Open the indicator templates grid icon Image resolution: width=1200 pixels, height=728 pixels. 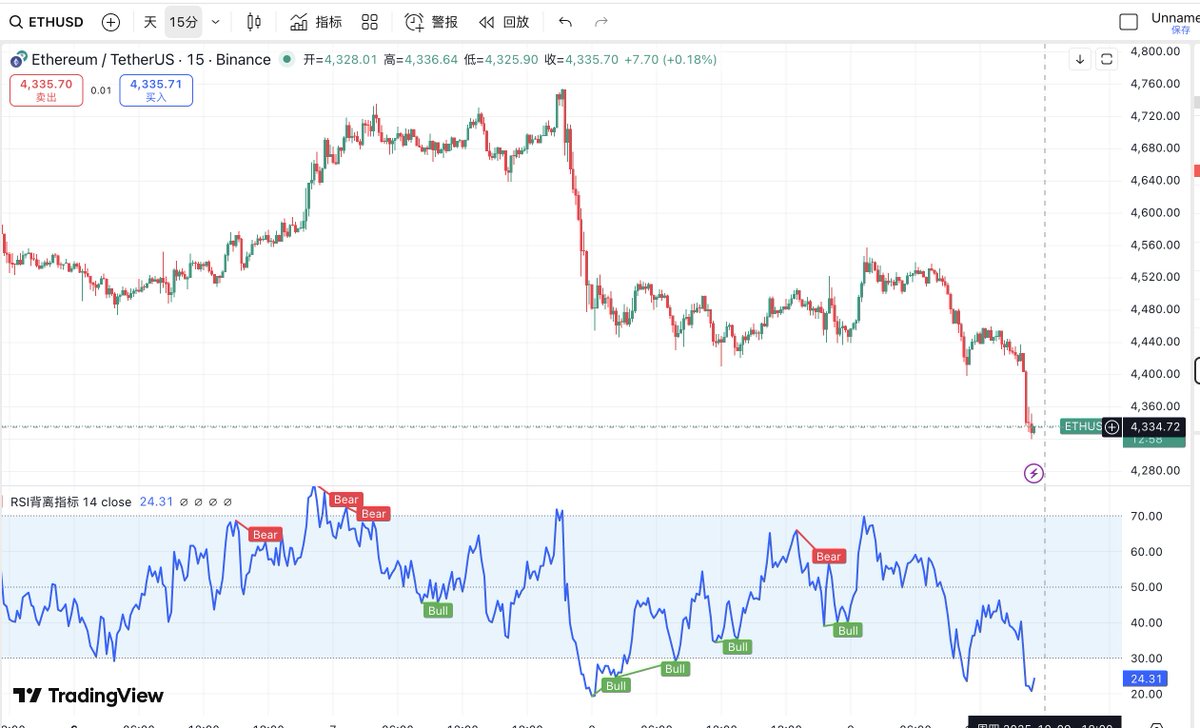pyautogui.click(x=370, y=22)
